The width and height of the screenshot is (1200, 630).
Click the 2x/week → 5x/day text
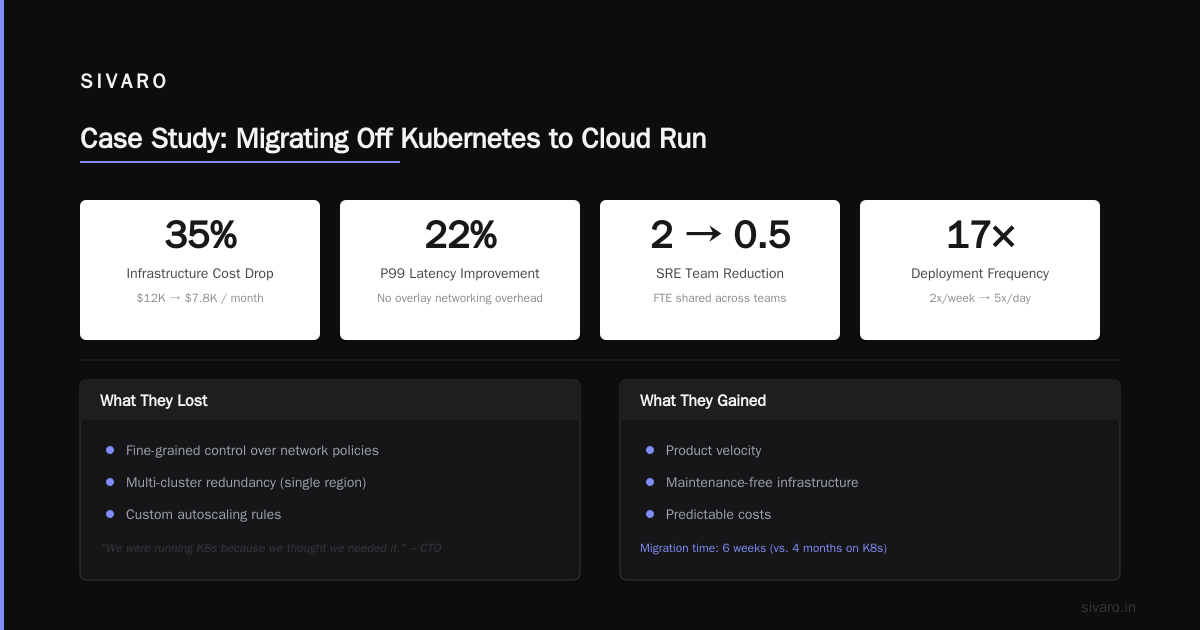click(980, 298)
